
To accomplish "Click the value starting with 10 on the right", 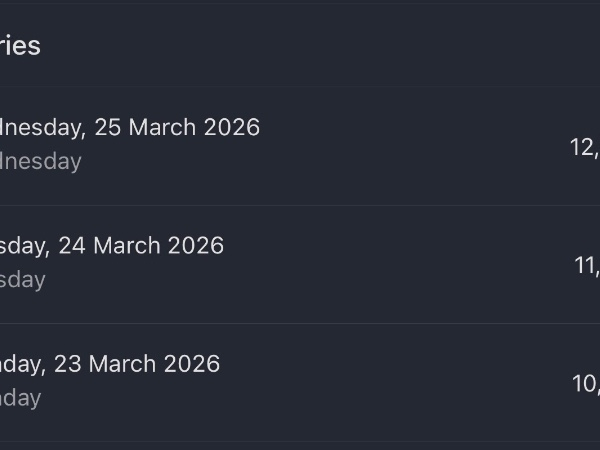I will tap(585, 383).
